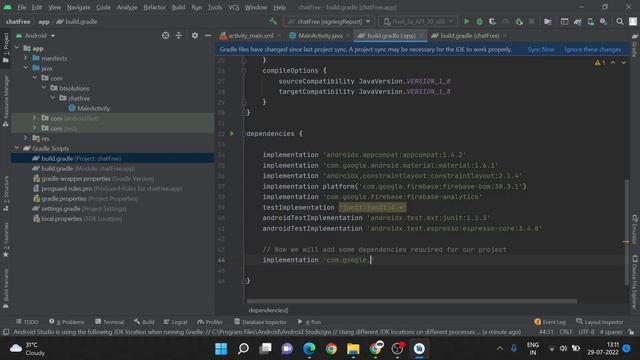Toggle the Terminal tool window

[x=109, y=322]
